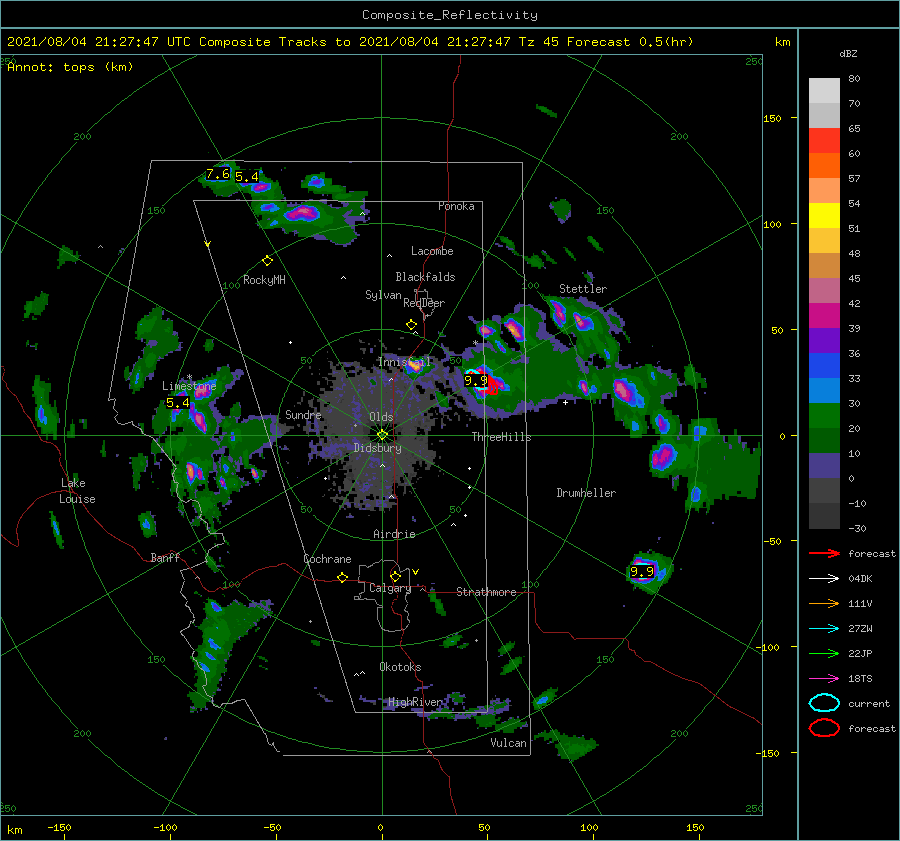The image size is (900, 841).
Task: Choose the magenta 18TS track arrow
Action: pos(824,679)
